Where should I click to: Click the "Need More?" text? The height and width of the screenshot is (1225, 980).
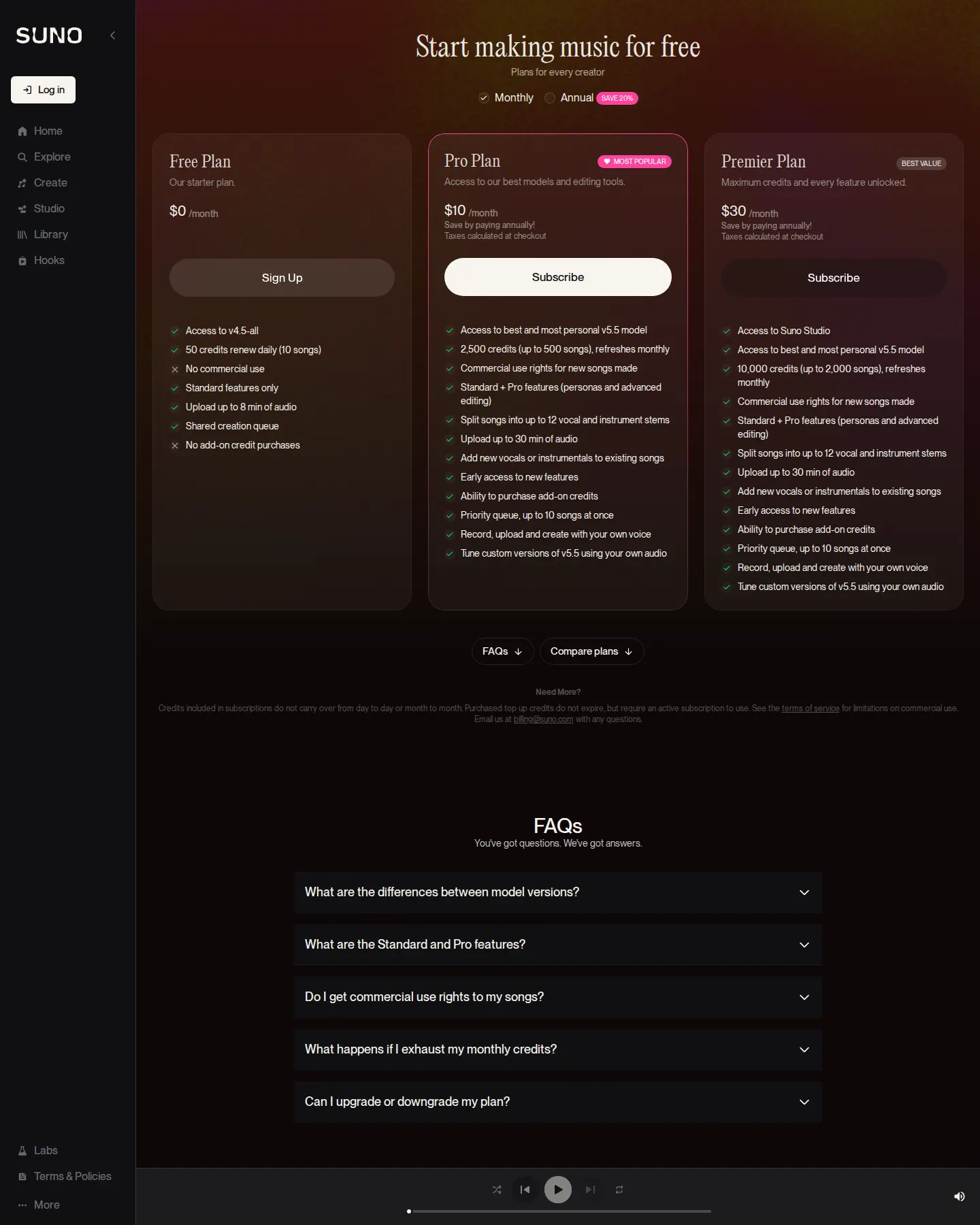point(558,692)
